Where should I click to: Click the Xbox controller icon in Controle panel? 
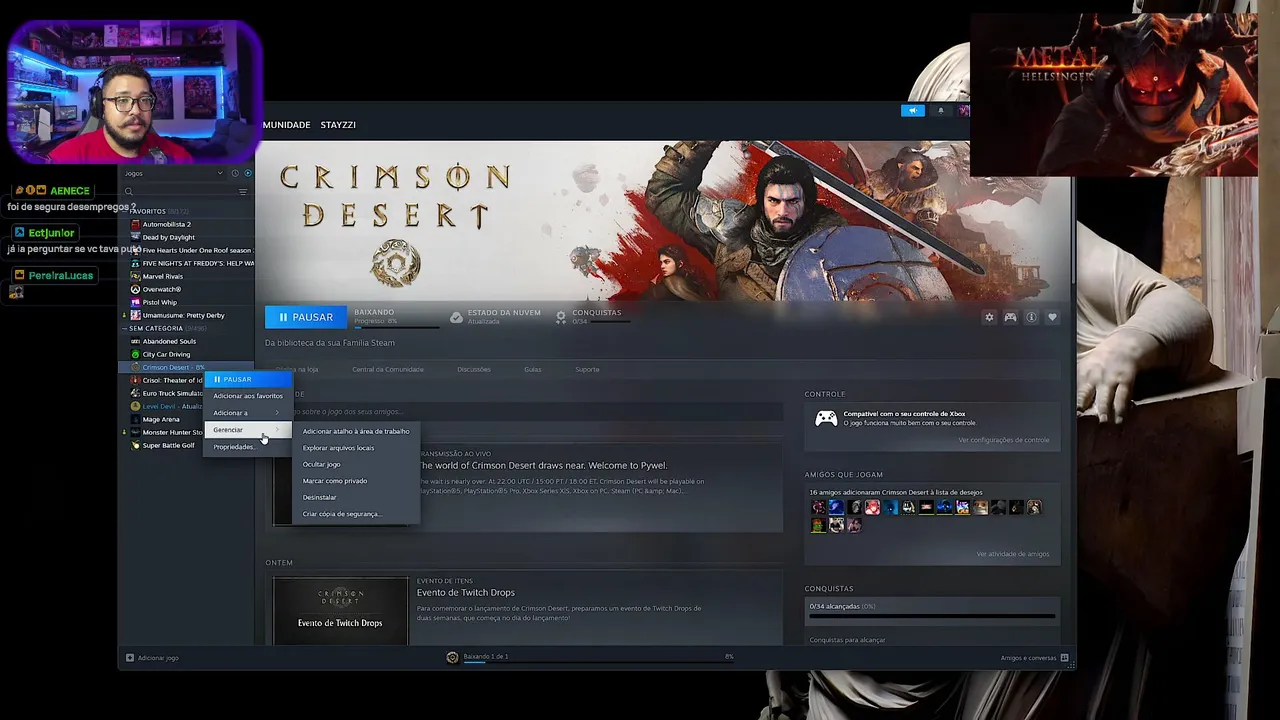click(x=826, y=419)
